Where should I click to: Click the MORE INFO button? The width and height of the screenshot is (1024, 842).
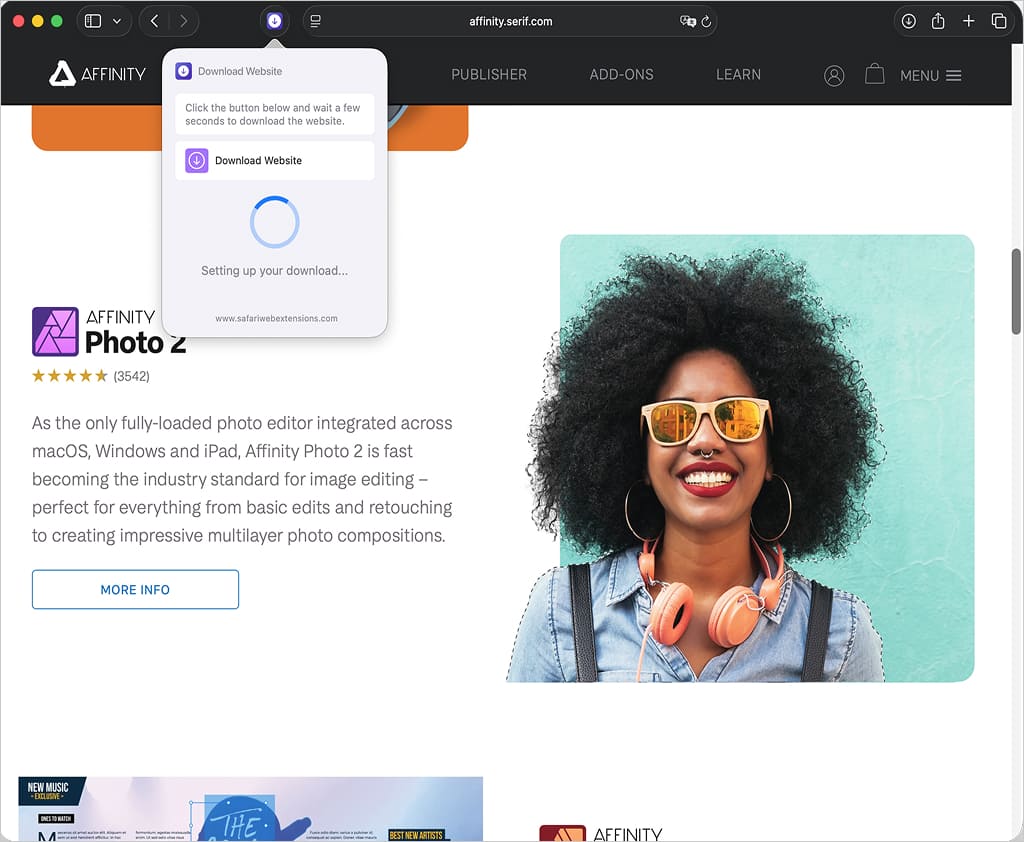[135, 590]
